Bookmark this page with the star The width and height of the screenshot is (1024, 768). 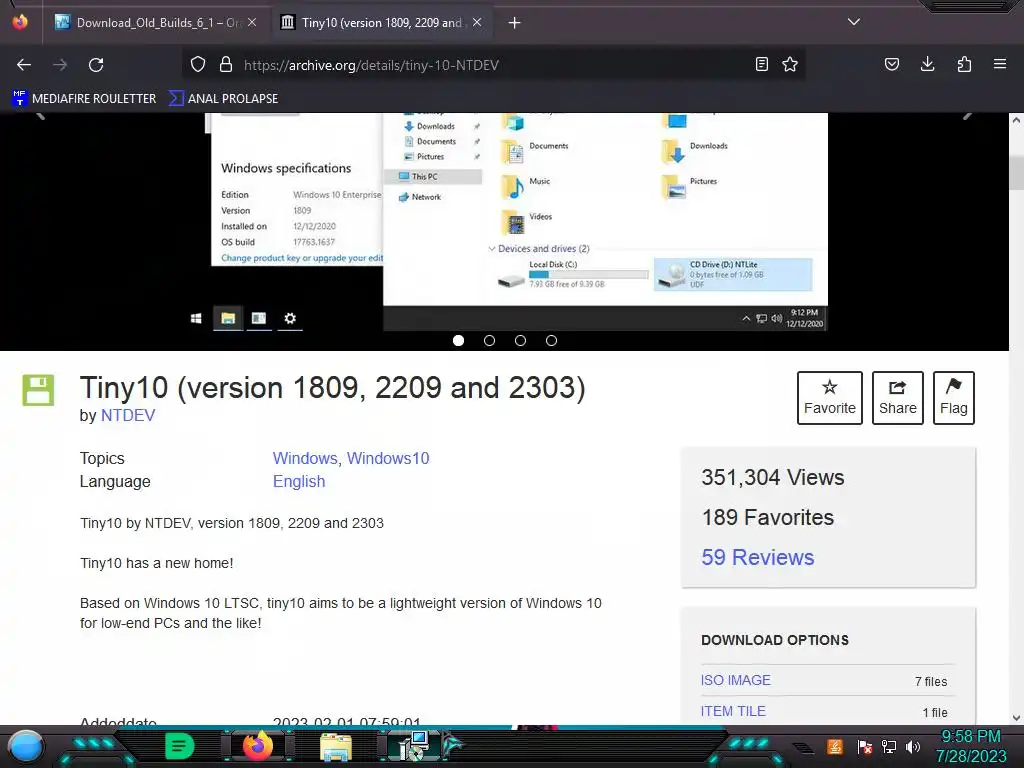[x=790, y=64]
